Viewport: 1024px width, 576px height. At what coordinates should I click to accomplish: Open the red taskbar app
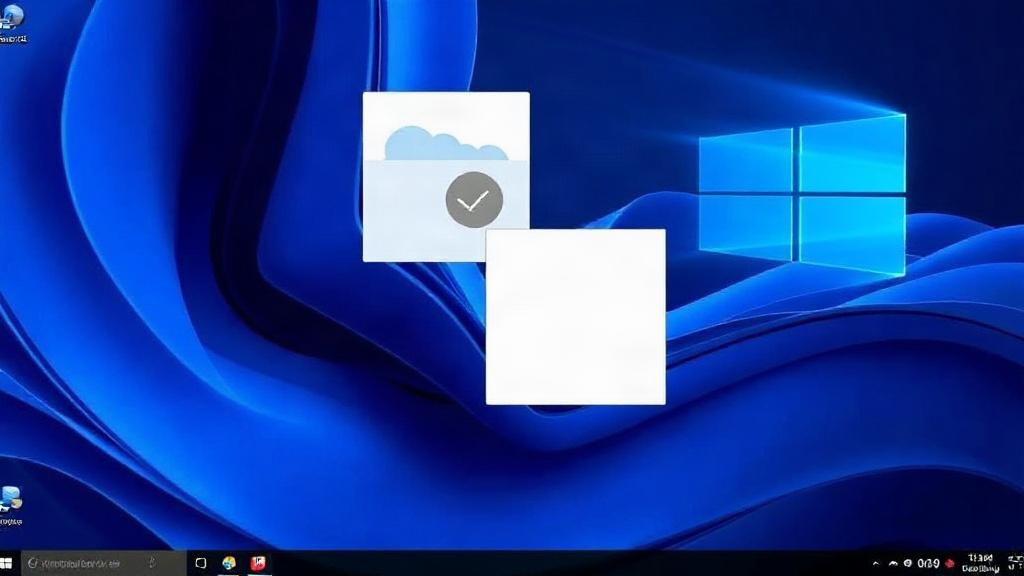pos(258,563)
